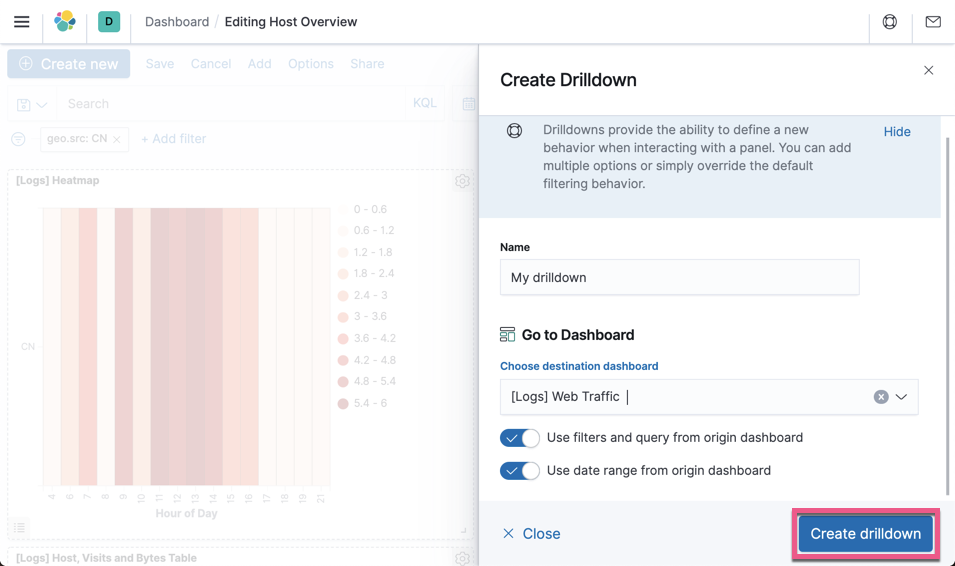The width and height of the screenshot is (955, 566).
Task: Go to the Dashboard breadcrumb
Action: point(177,22)
